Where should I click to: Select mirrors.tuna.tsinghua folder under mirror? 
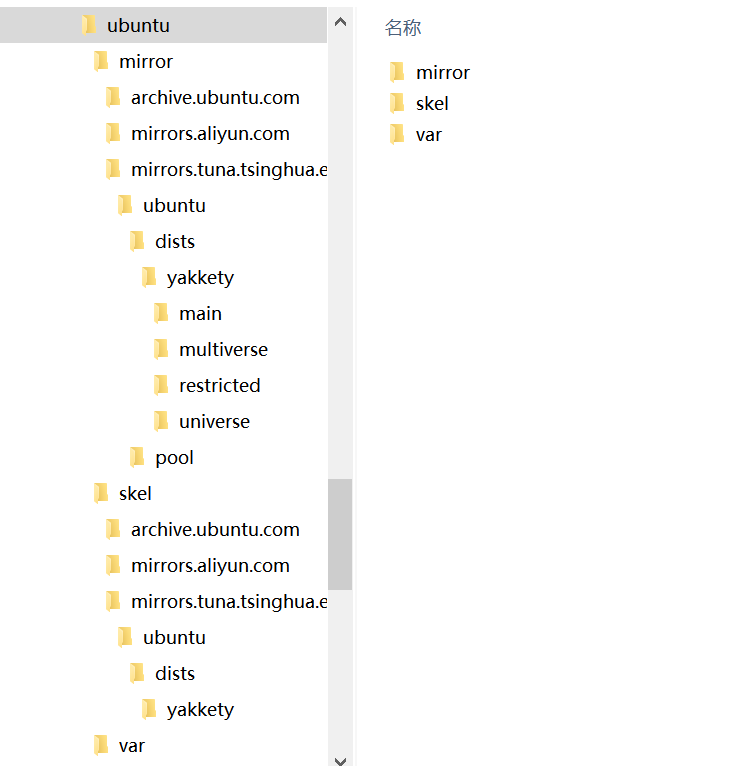coord(229,170)
